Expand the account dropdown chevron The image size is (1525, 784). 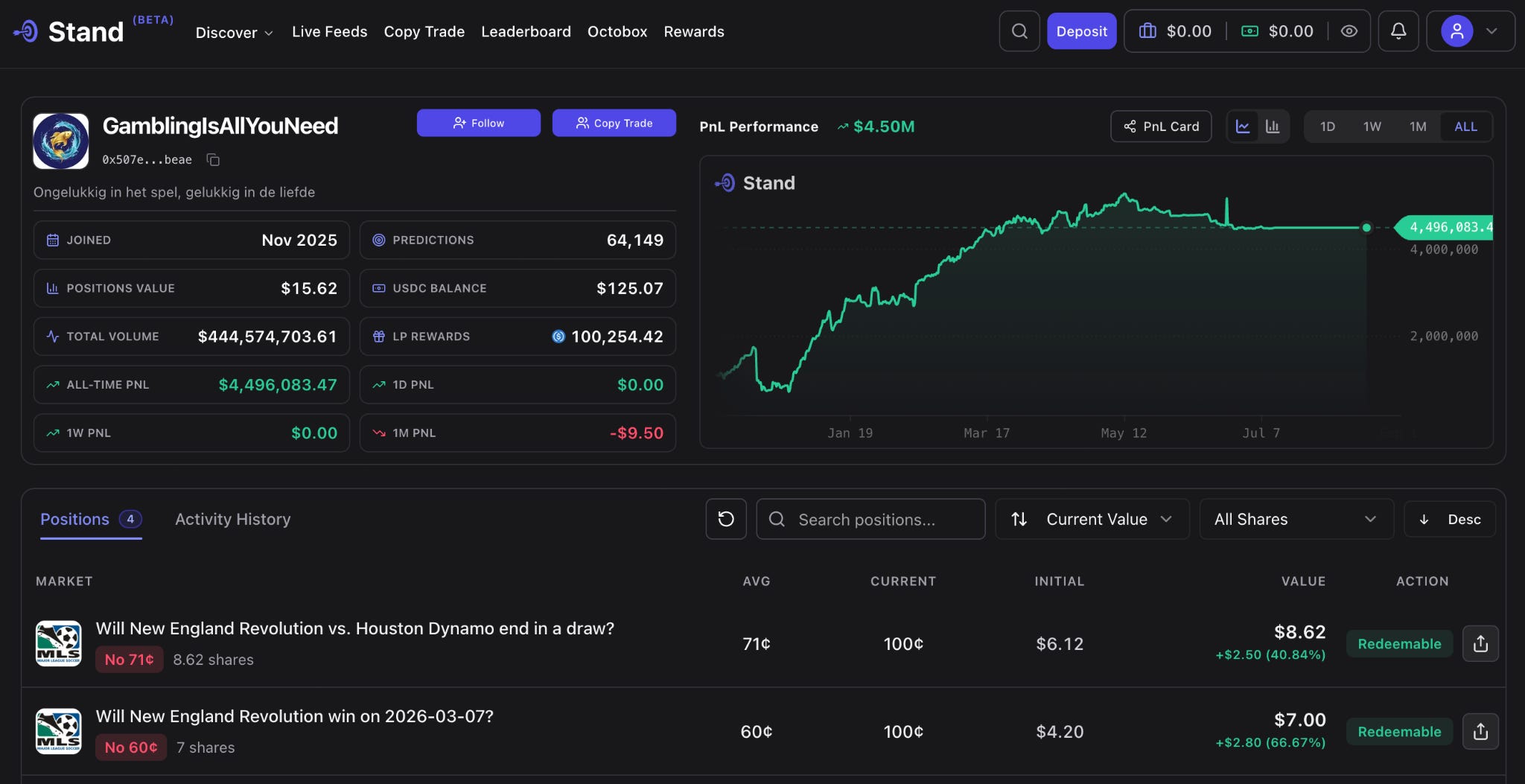tap(1491, 31)
